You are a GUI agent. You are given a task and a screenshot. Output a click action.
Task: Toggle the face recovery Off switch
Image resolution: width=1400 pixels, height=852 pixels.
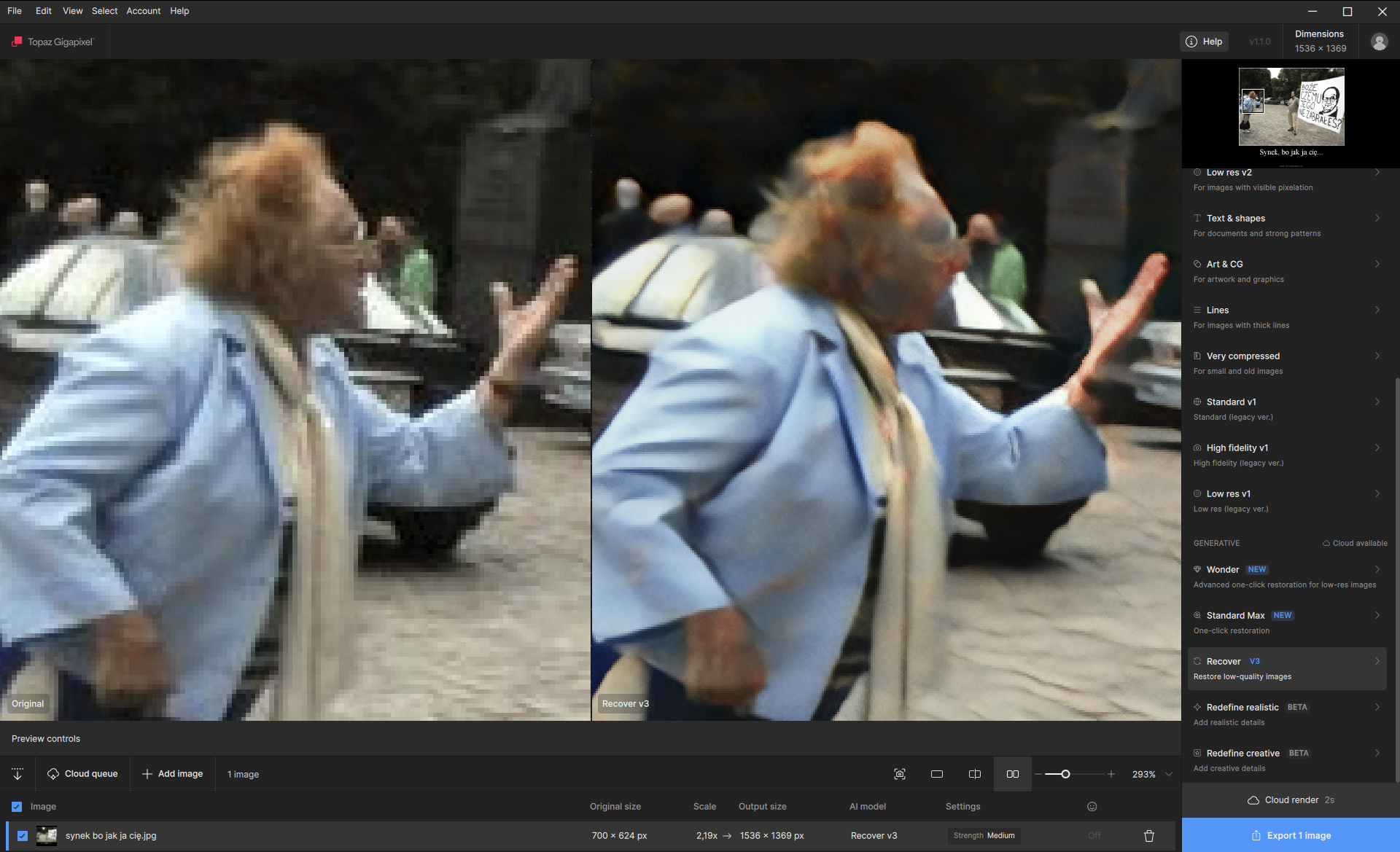click(x=1094, y=836)
